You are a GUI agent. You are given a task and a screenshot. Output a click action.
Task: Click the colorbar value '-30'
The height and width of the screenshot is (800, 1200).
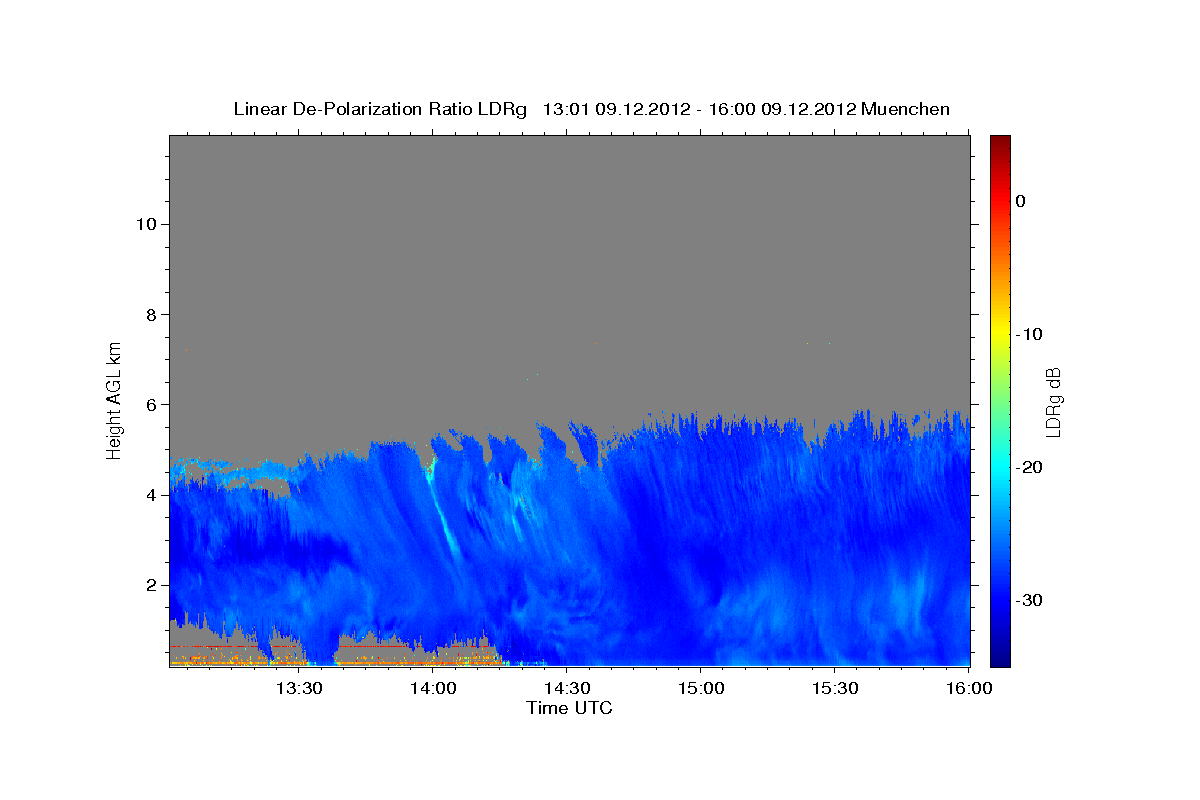(x=1030, y=600)
